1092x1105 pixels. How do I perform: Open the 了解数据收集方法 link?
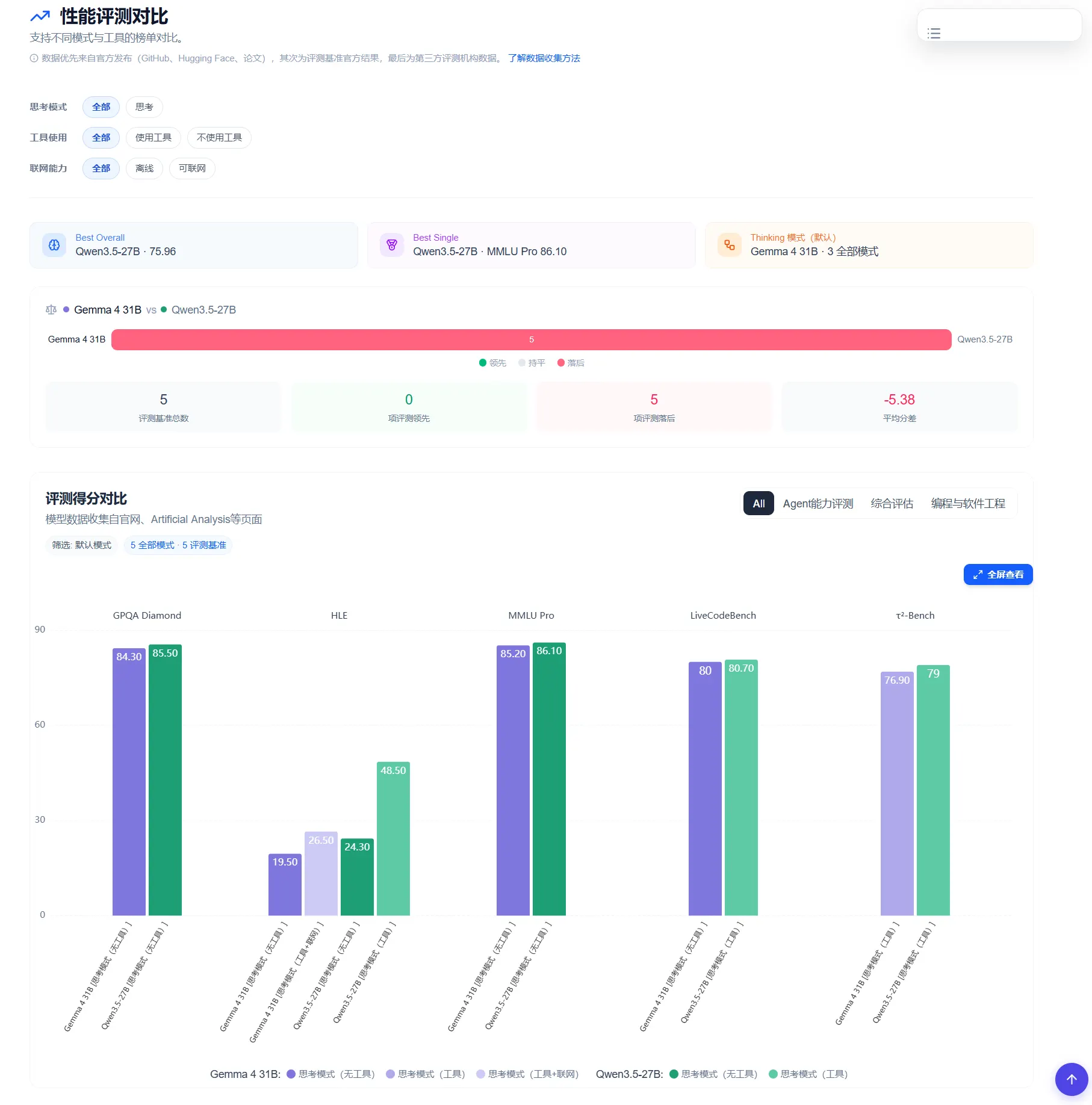[x=544, y=58]
